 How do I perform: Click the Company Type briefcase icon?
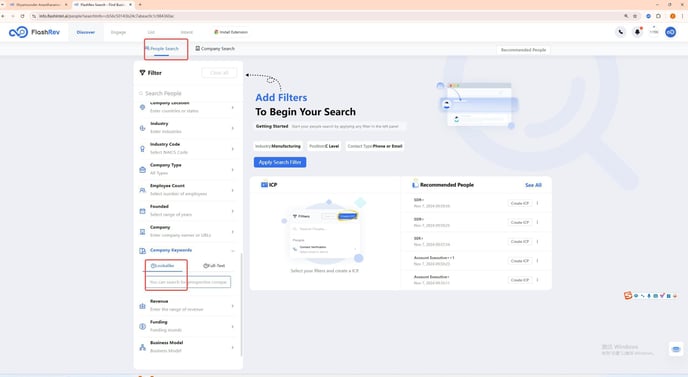coord(142,169)
